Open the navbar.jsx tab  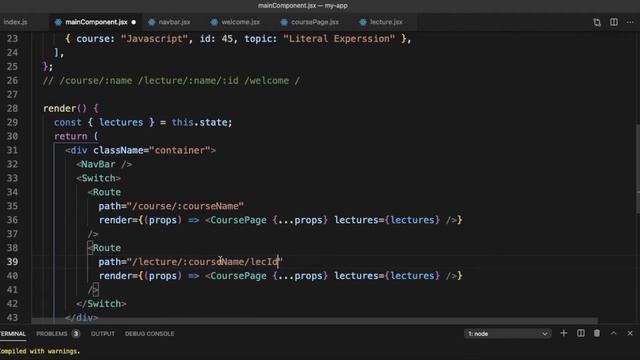[174, 22]
